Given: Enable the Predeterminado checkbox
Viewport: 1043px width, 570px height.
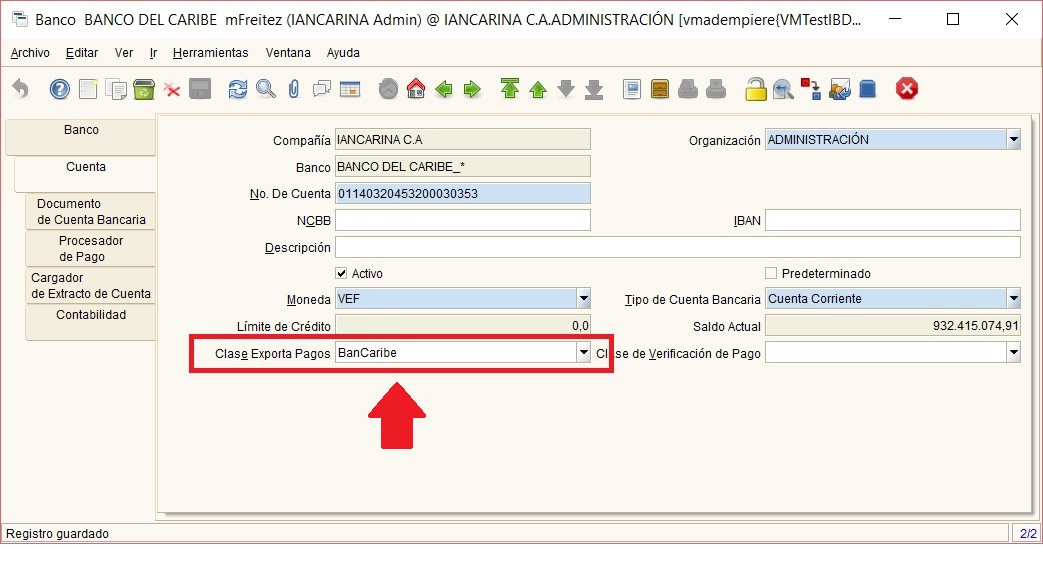Looking at the screenshot, I should [771, 273].
